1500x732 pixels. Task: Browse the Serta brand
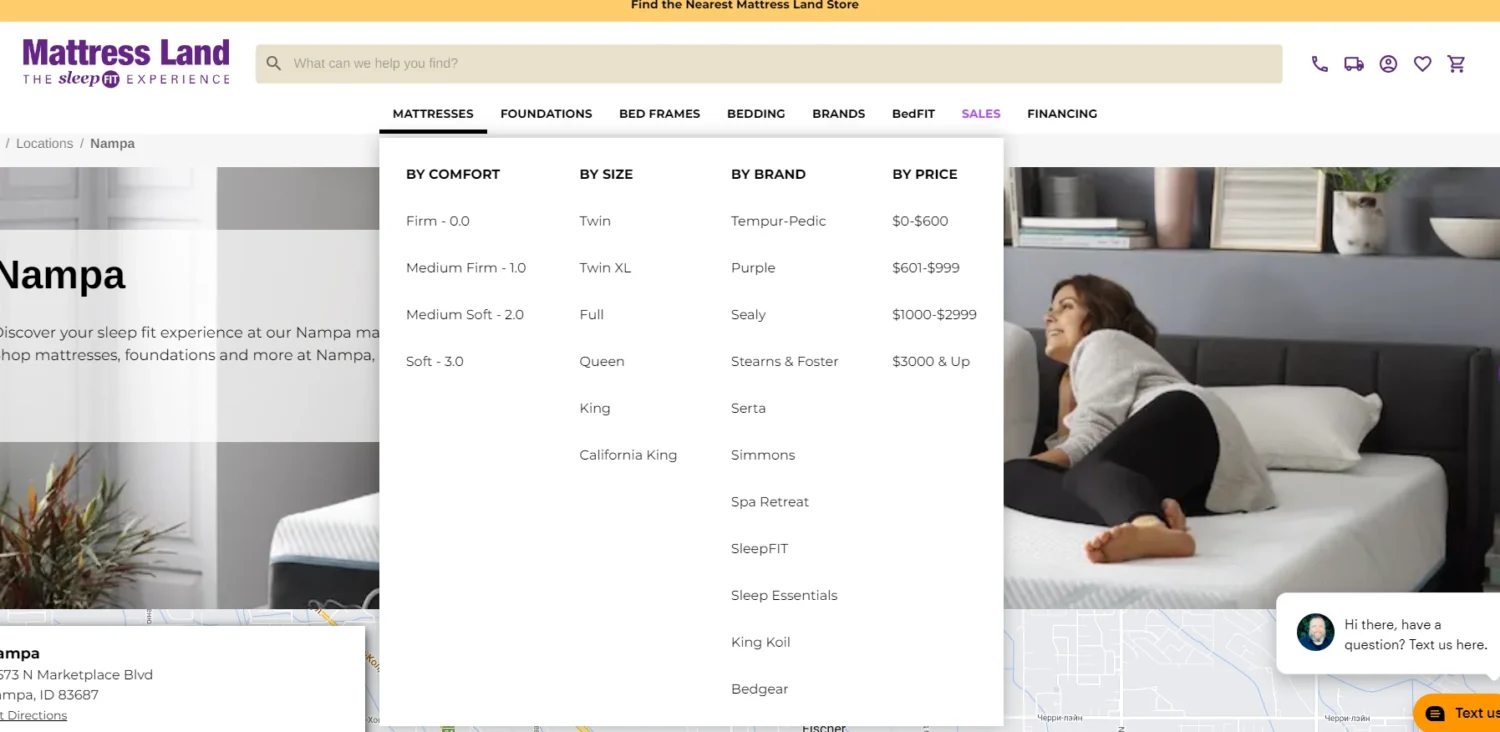[748, 408]
